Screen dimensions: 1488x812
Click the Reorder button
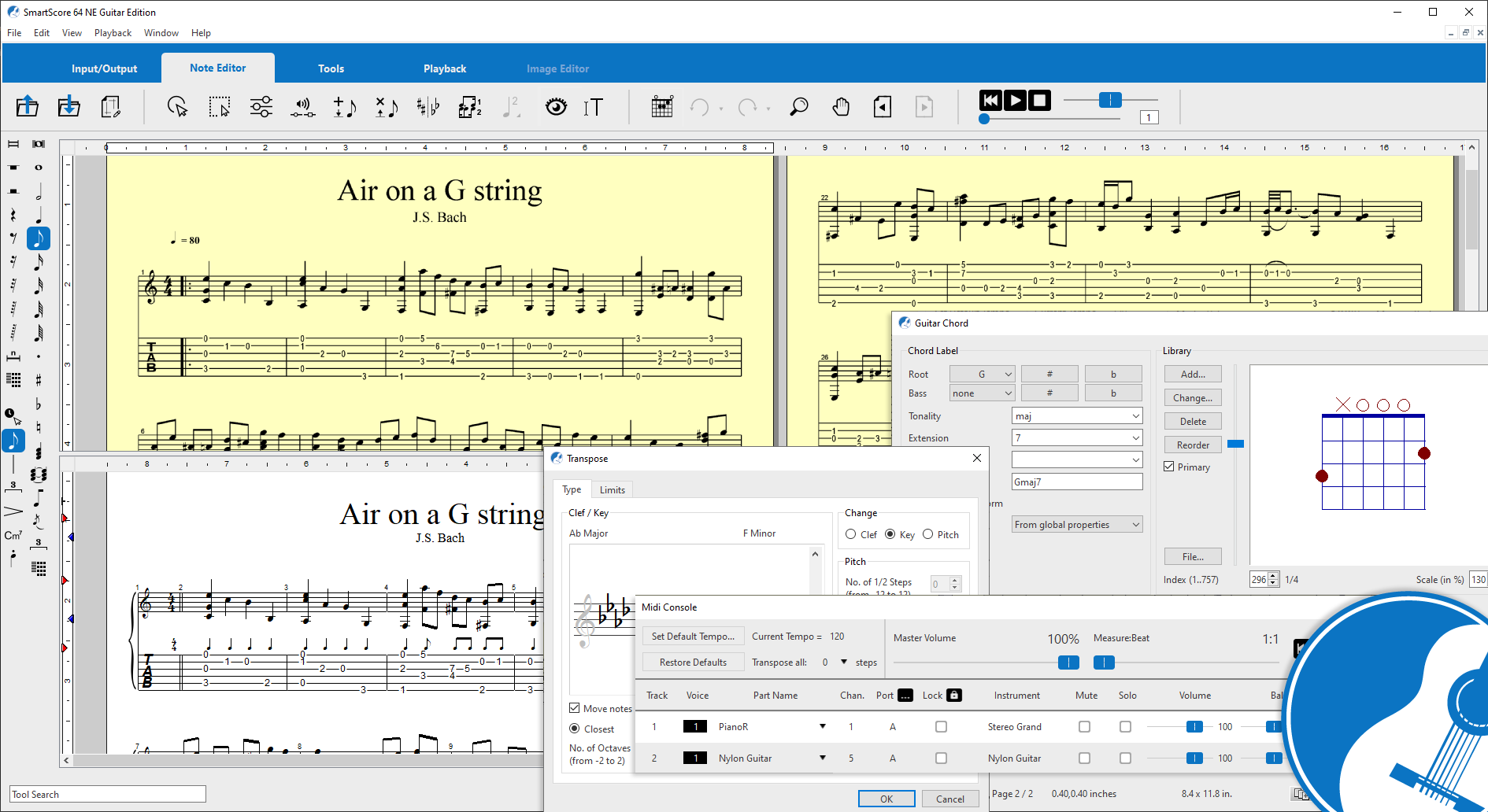(1193, 445)
